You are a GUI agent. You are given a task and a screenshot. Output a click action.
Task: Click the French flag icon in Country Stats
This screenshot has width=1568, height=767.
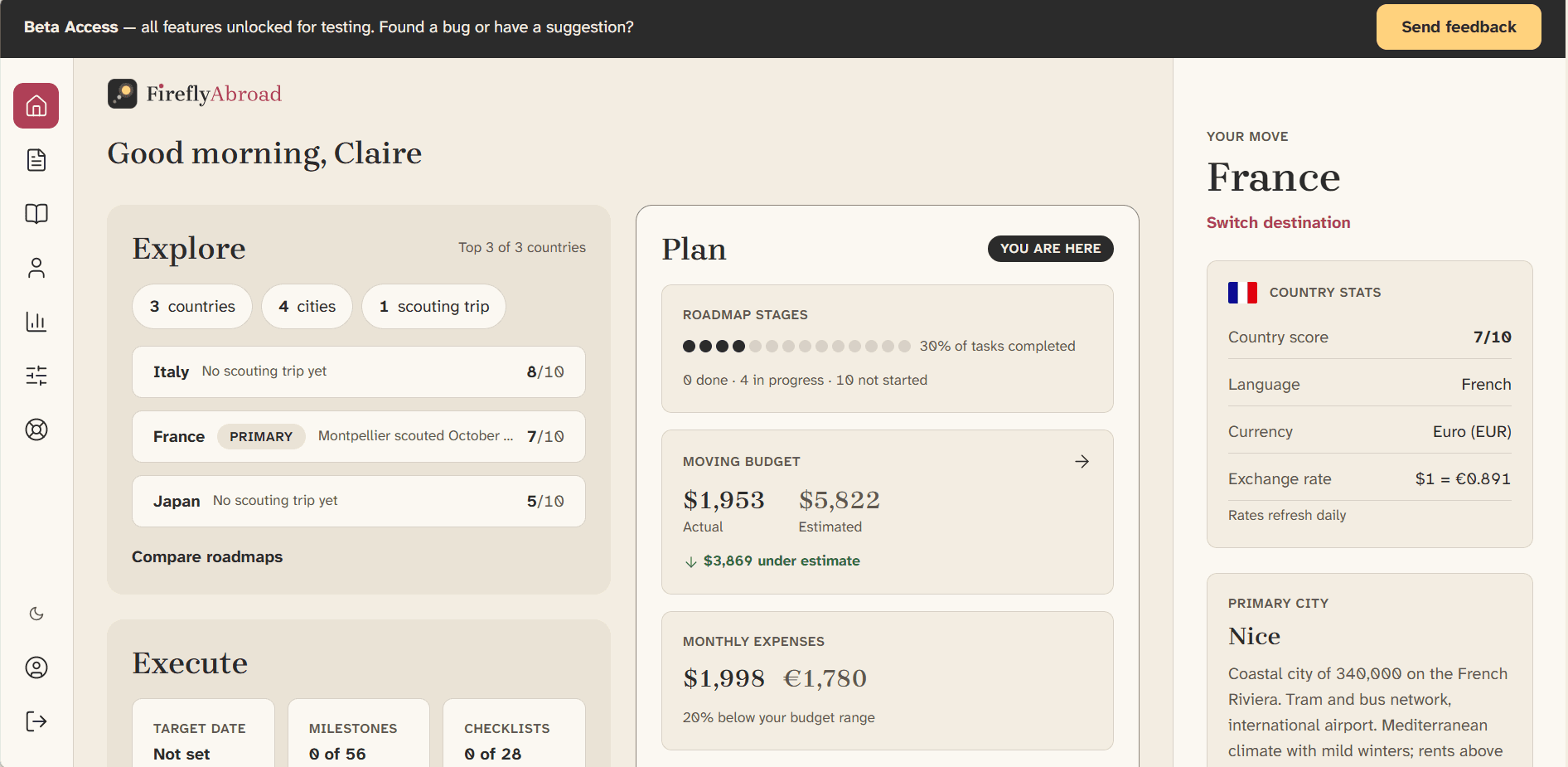tap(1242, 292)
